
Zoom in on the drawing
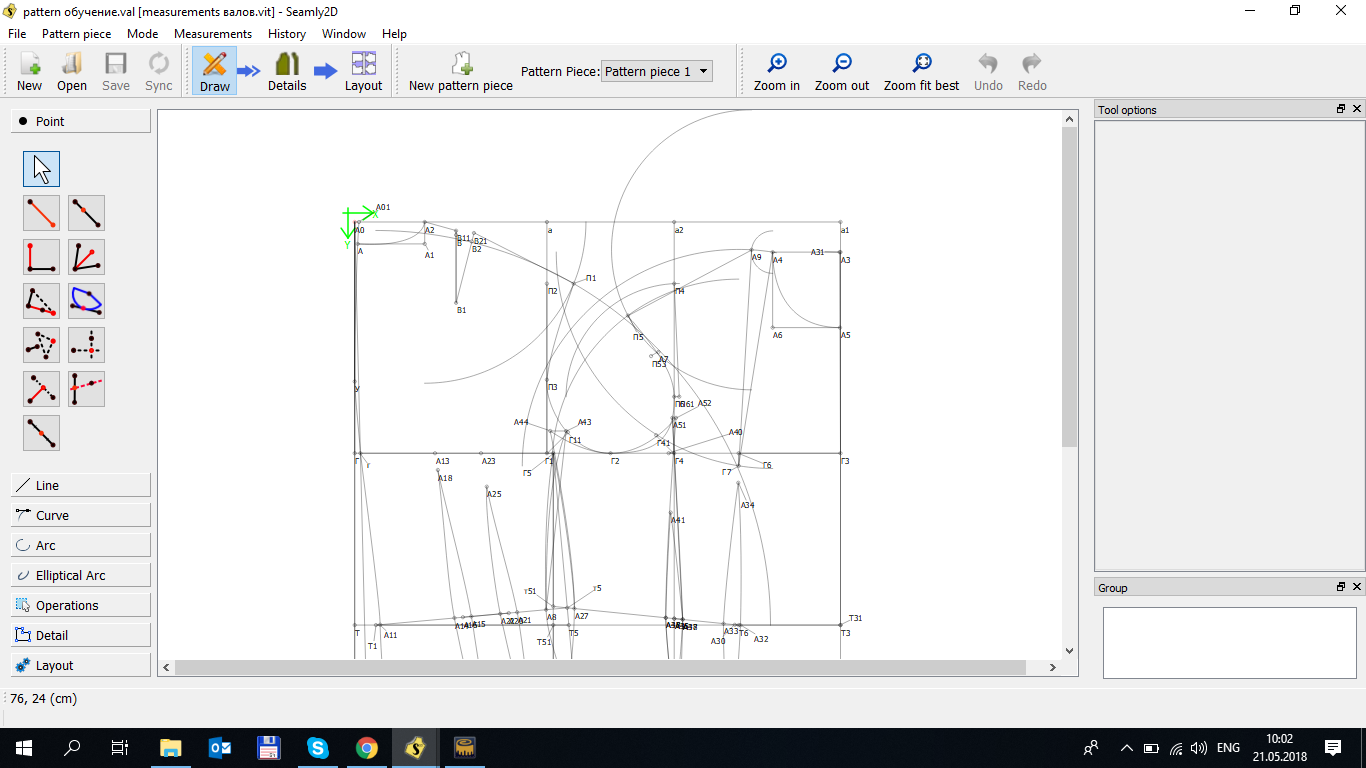coord(777,71)
